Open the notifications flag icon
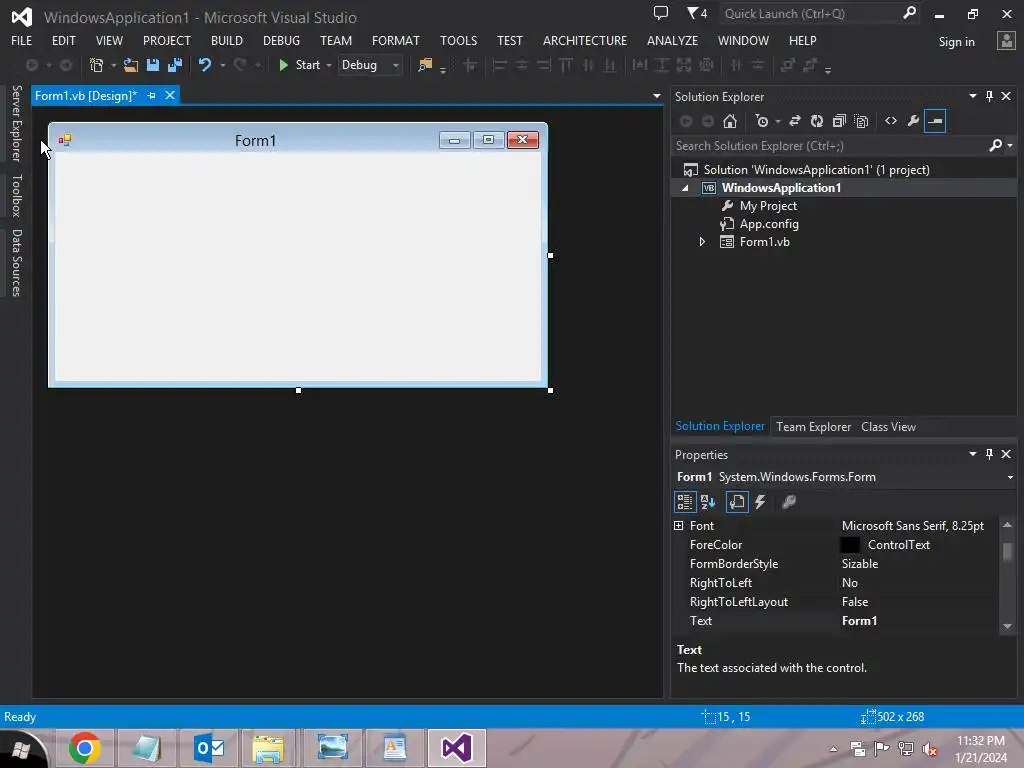 [x=697, y=13]
